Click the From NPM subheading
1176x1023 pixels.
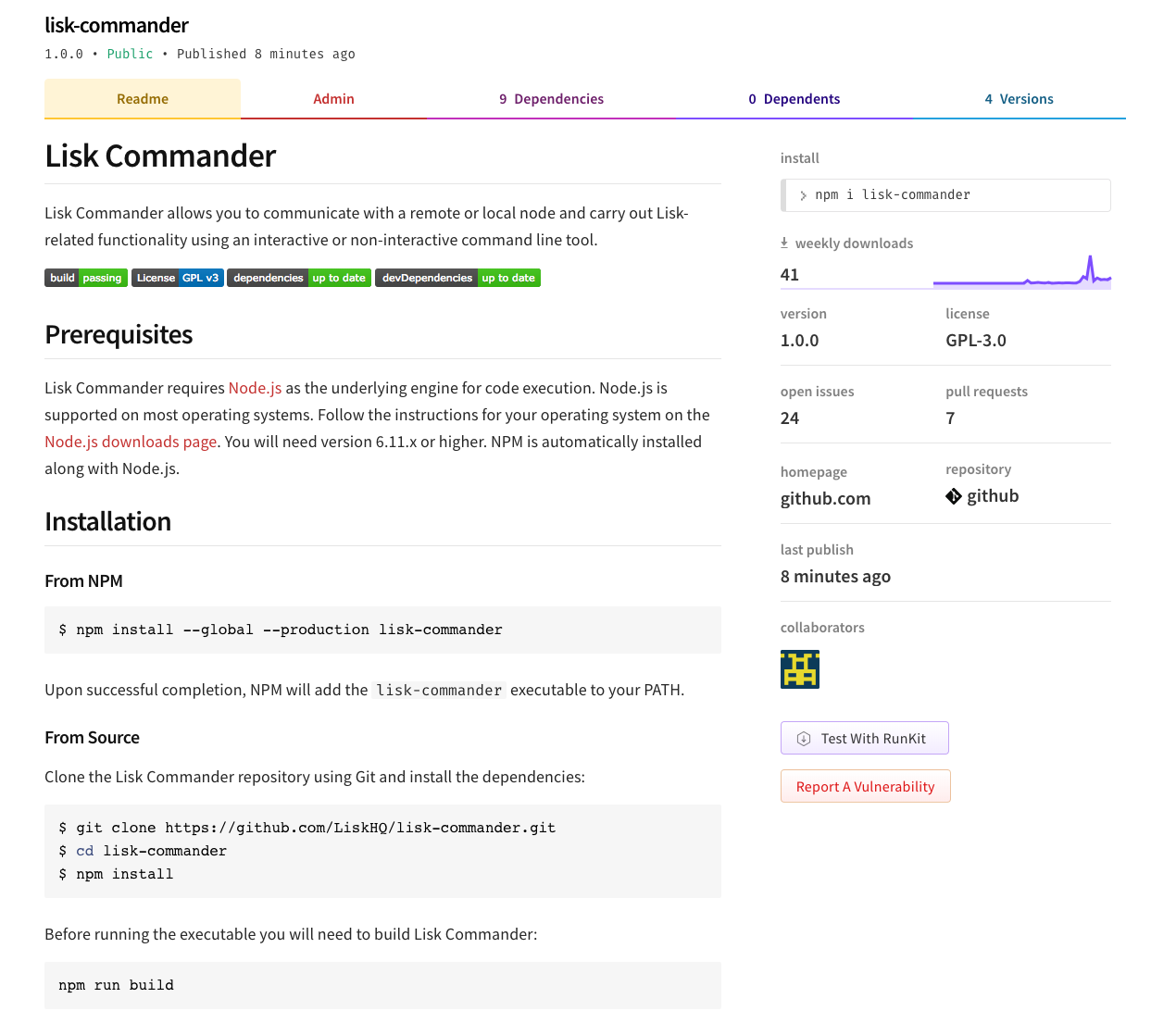[x=83, y=580]
